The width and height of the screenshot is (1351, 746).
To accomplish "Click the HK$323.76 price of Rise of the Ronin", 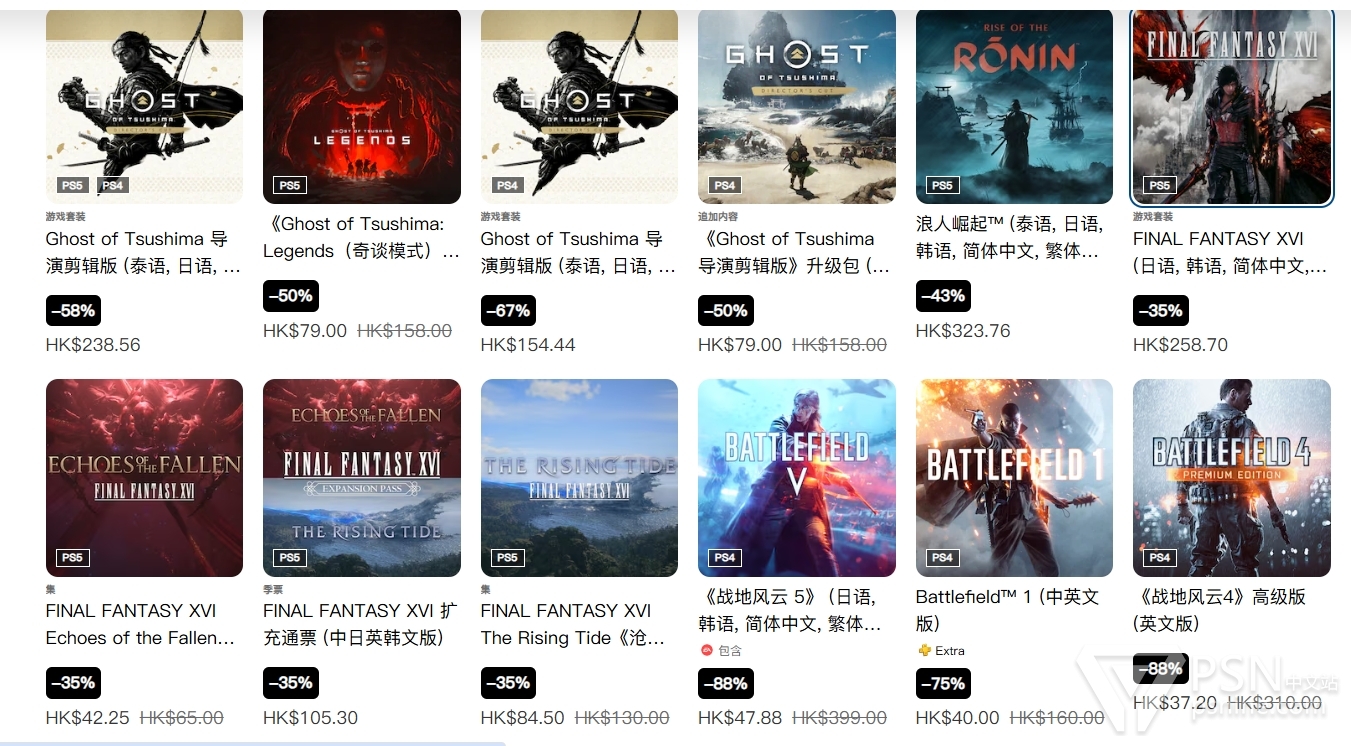I will 963,331.
